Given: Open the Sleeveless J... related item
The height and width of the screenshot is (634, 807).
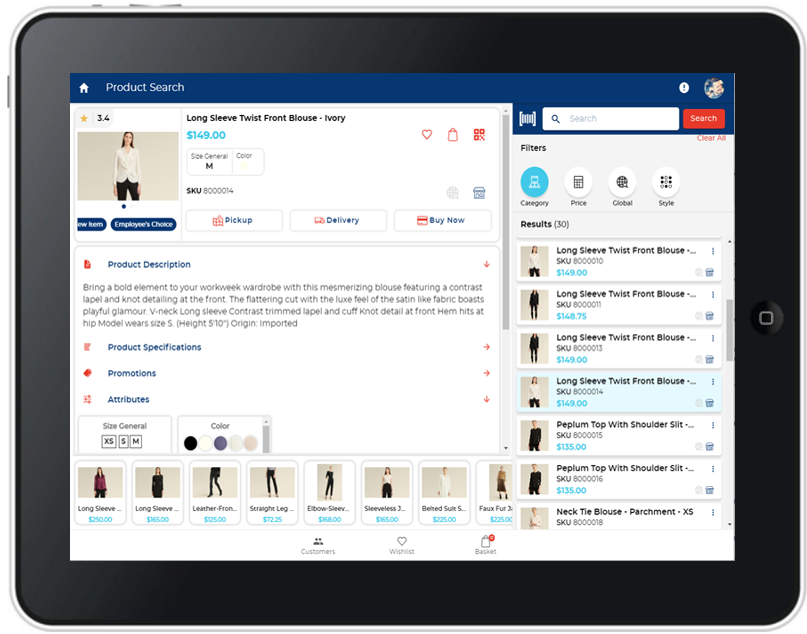Looking at the screenshot, I should (387, 493).
